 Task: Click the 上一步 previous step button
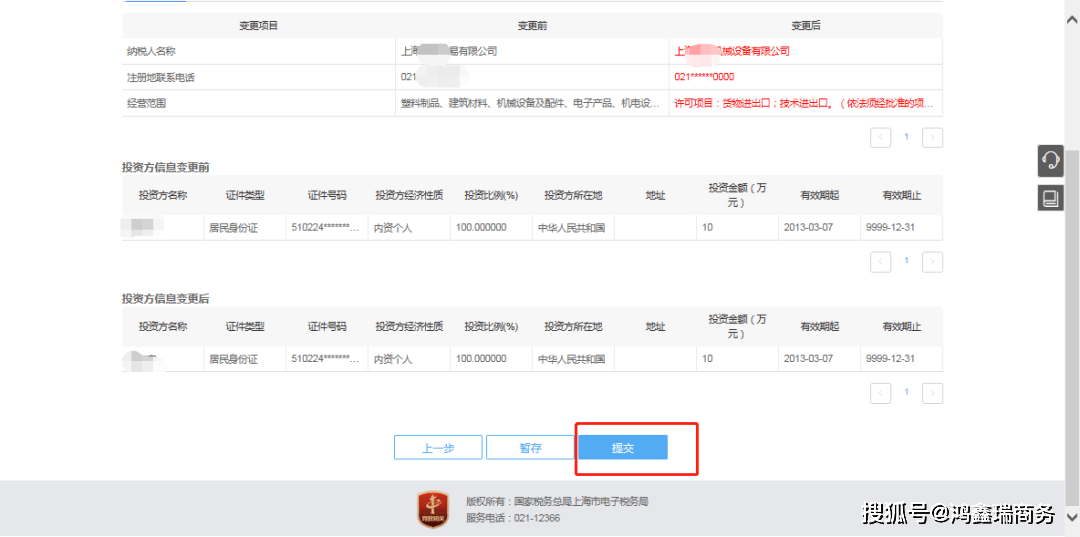(x=438, y=448)
